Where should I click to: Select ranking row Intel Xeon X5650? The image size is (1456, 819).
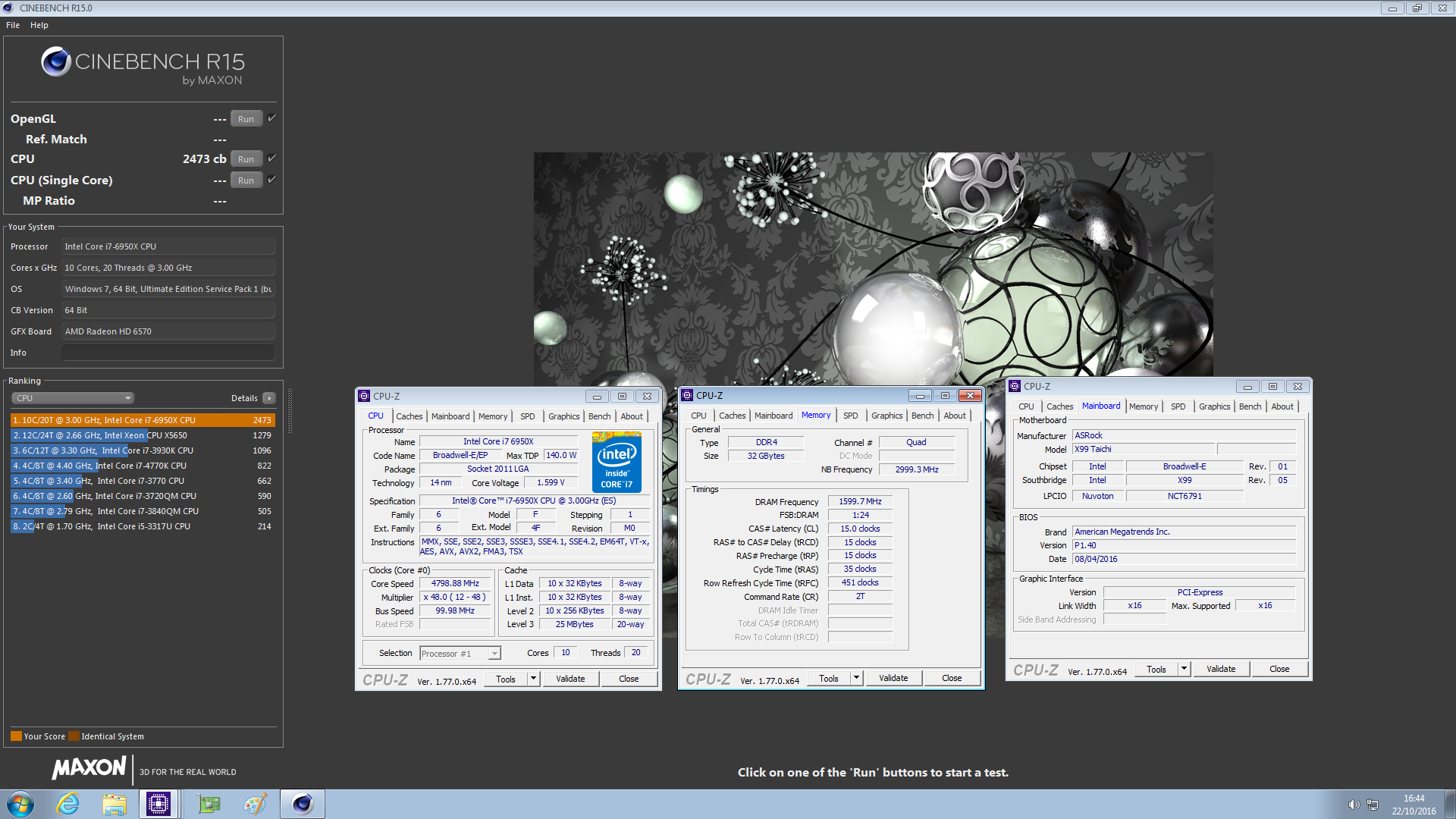(x=143, y=435)
